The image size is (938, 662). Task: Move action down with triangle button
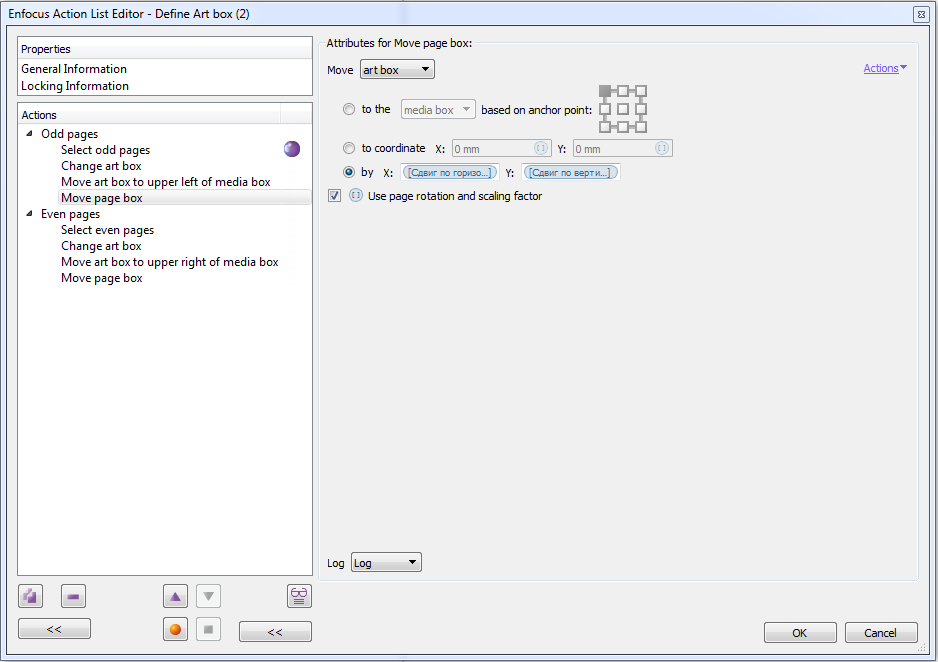click(x=208, y=596)
